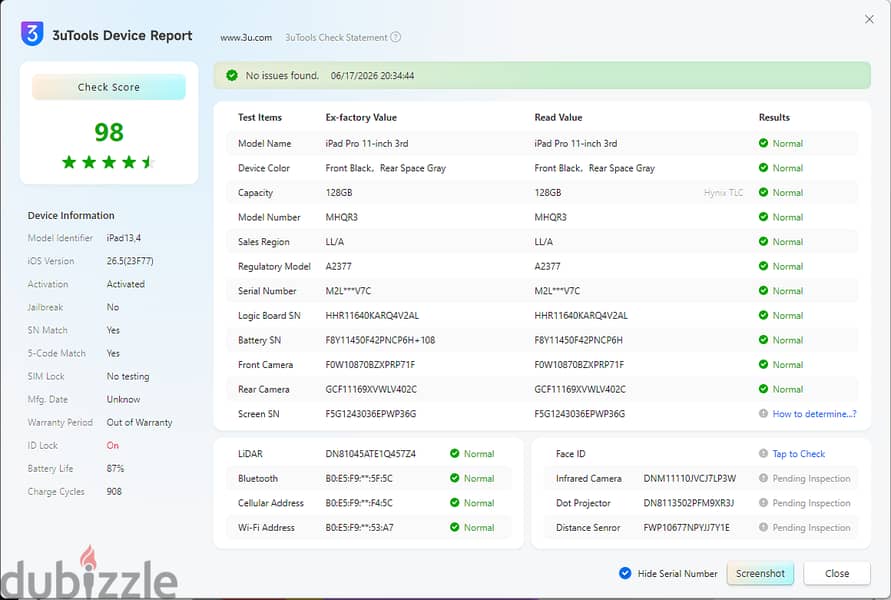Click Bluetooth green Normal icon
Viewport: 891px width, 600px height.
point(455,478)
